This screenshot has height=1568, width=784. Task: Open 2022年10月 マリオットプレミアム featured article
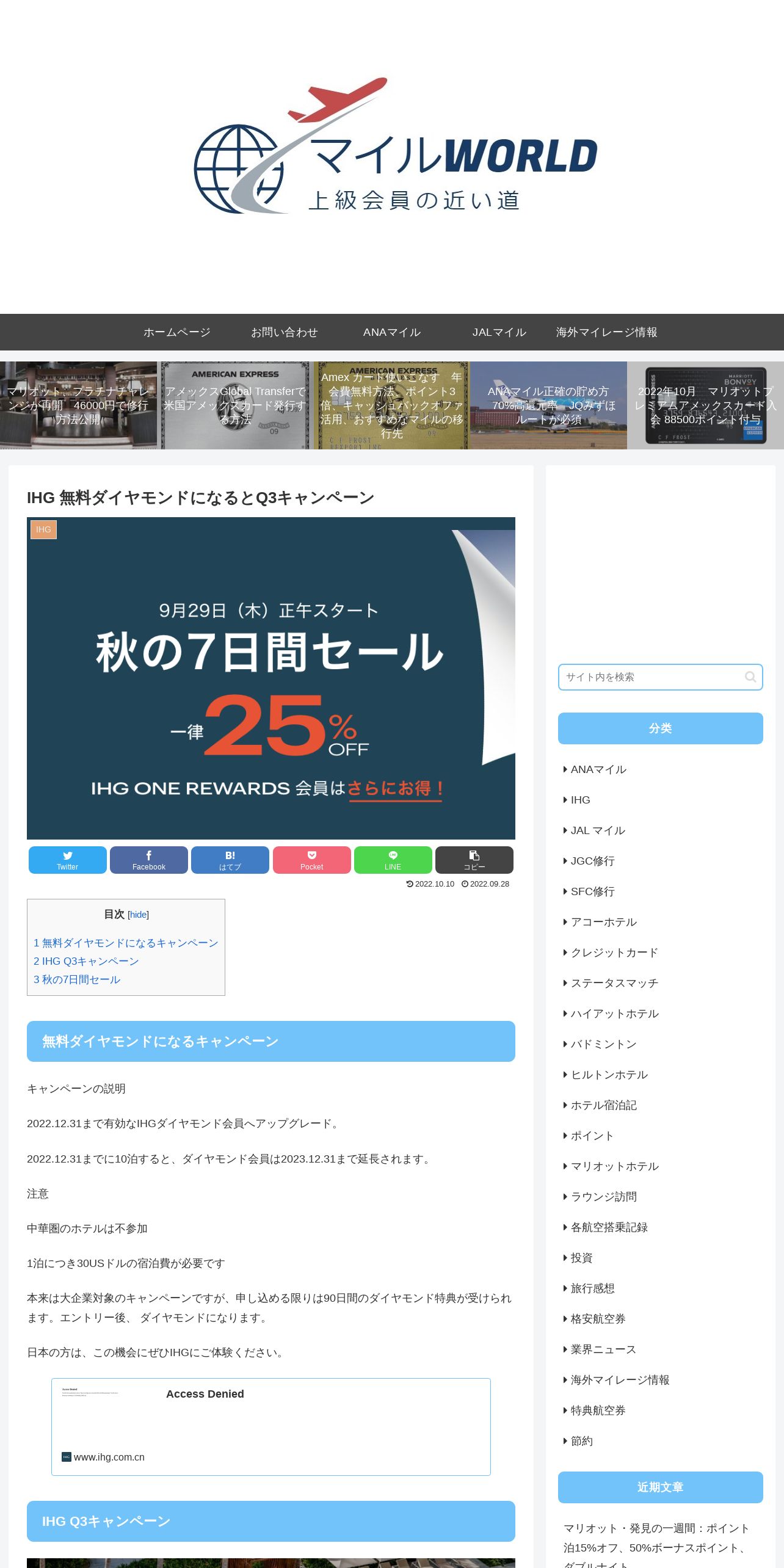(705, 405)
